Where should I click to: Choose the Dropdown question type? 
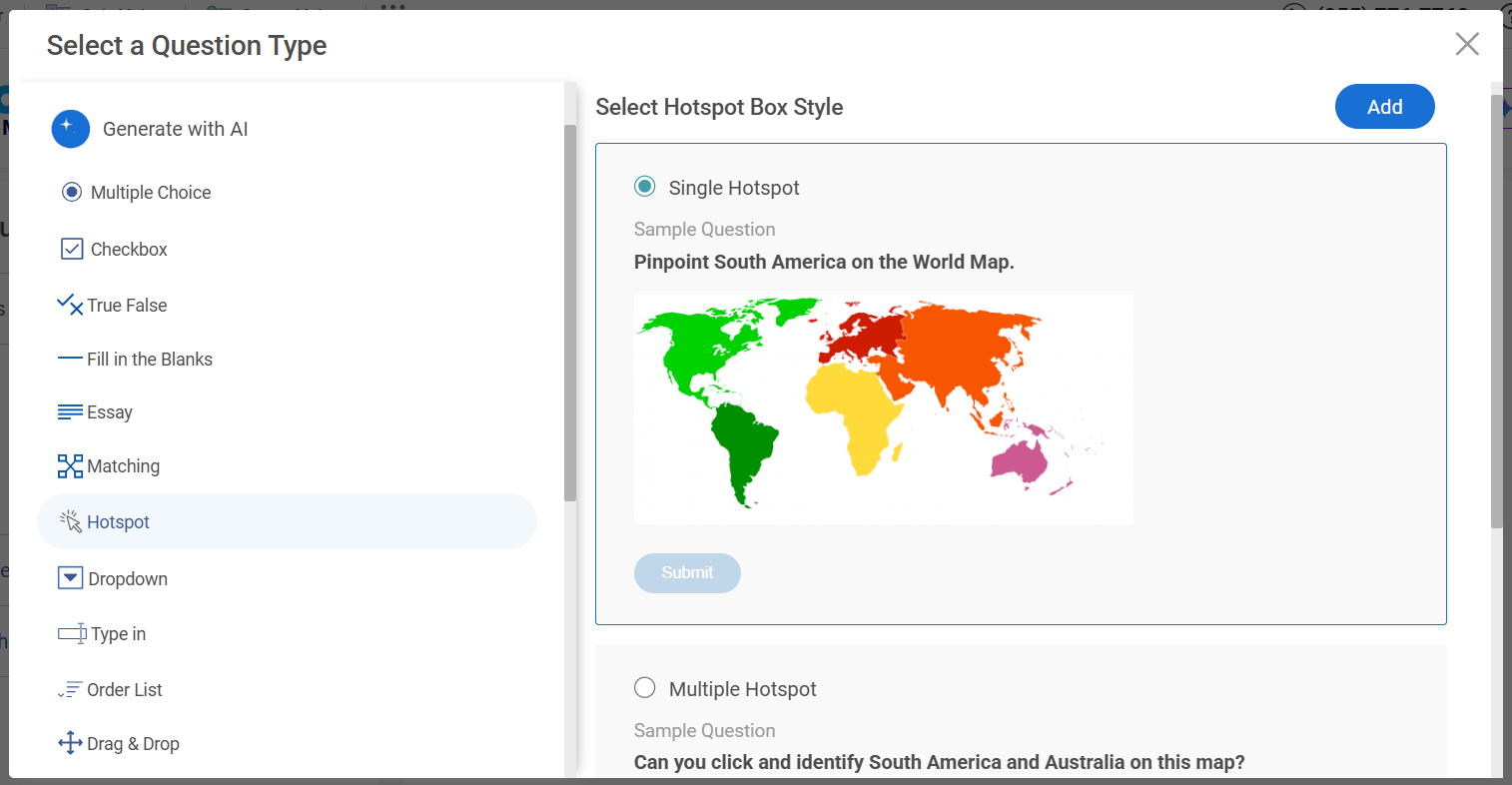click(127, 578)
